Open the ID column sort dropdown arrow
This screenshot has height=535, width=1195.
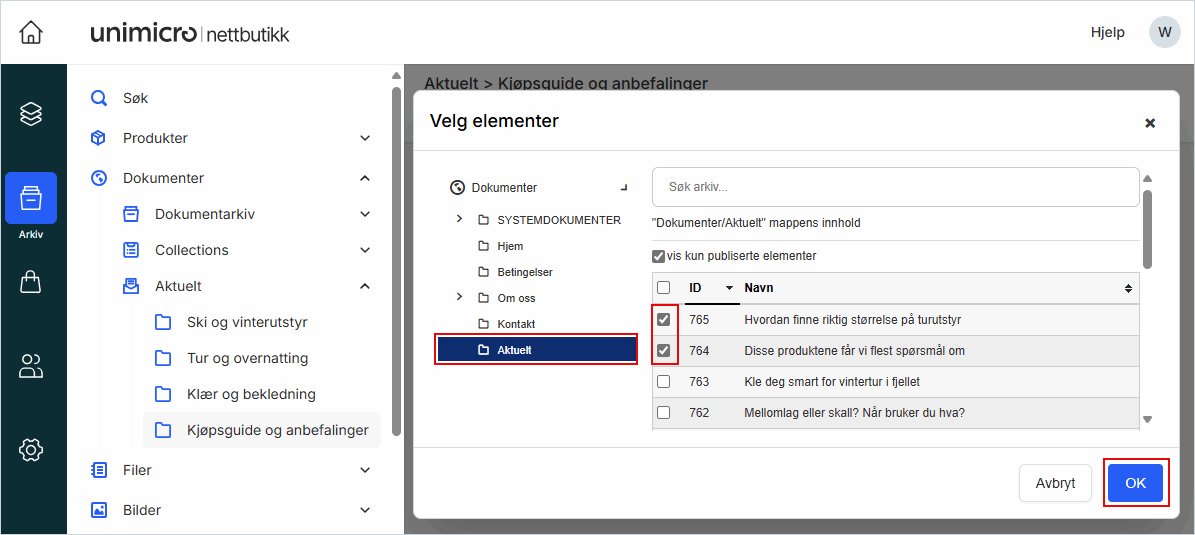pos(729,288)
